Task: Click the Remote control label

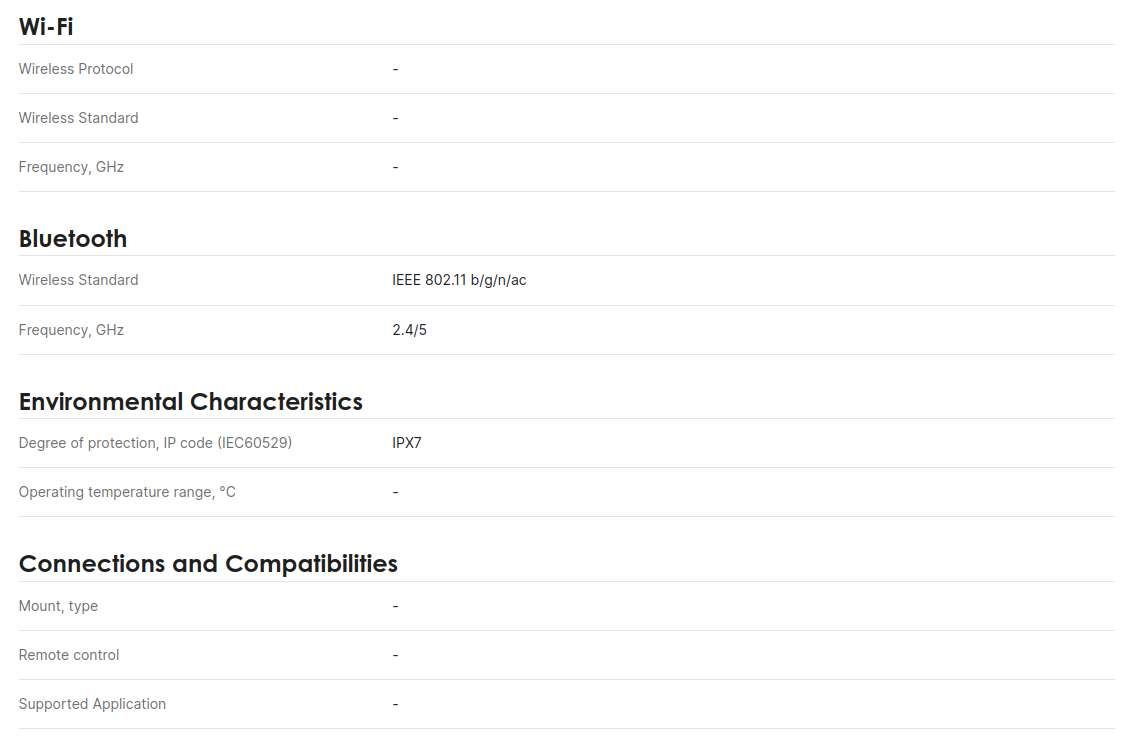Action: (69, 655)
